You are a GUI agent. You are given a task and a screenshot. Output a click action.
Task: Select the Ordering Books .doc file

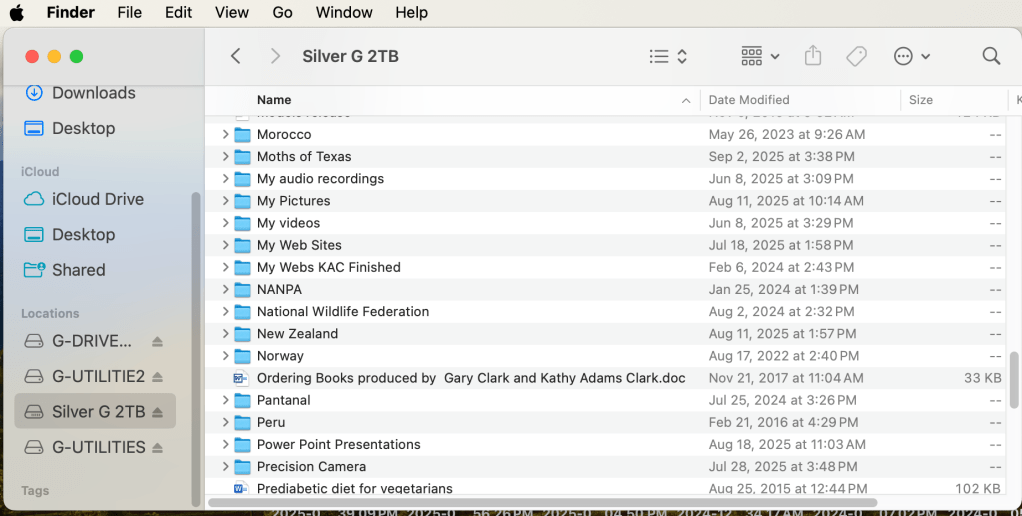470,378
